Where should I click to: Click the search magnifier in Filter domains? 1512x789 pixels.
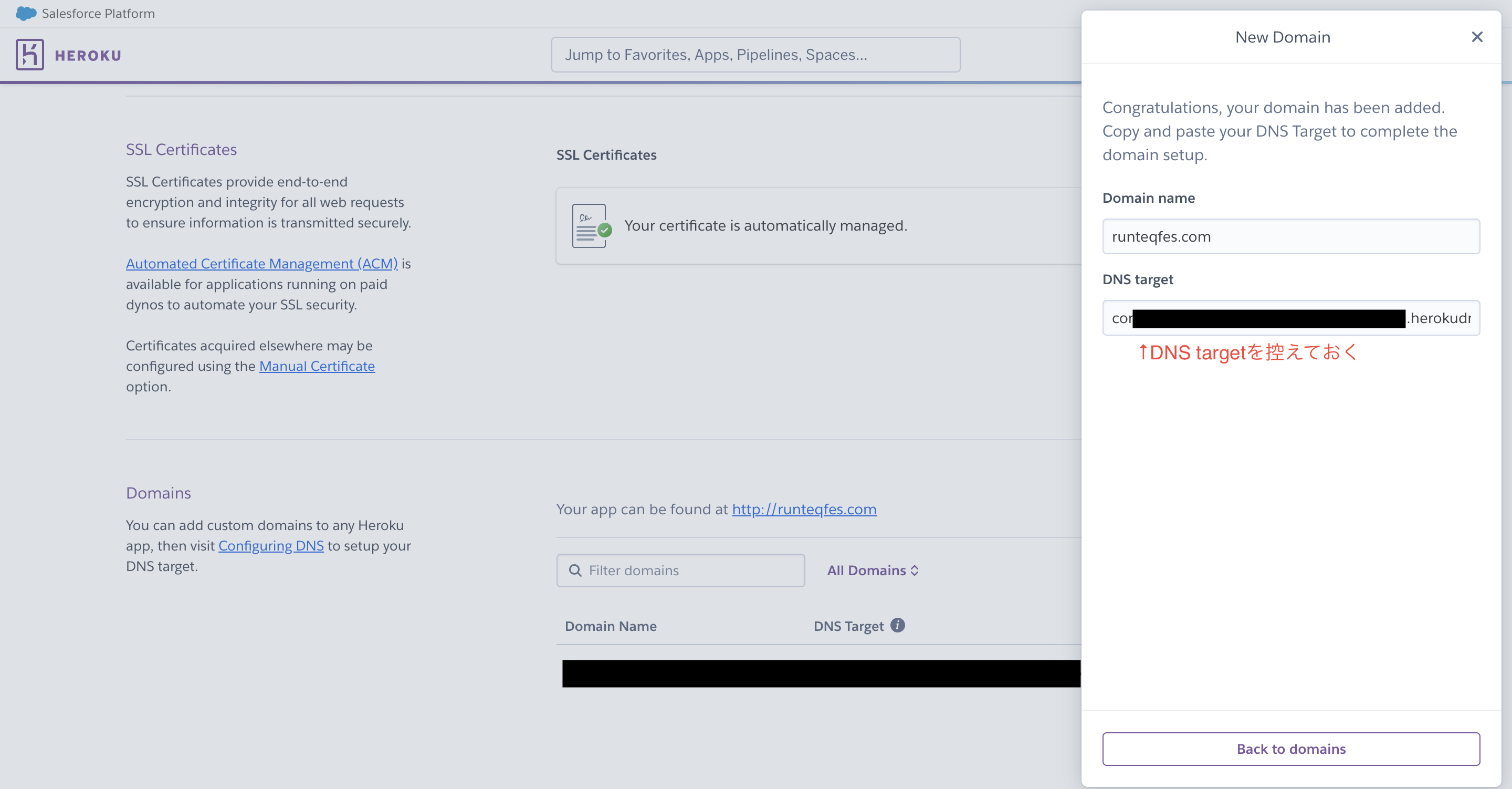(x=575, y=570)
